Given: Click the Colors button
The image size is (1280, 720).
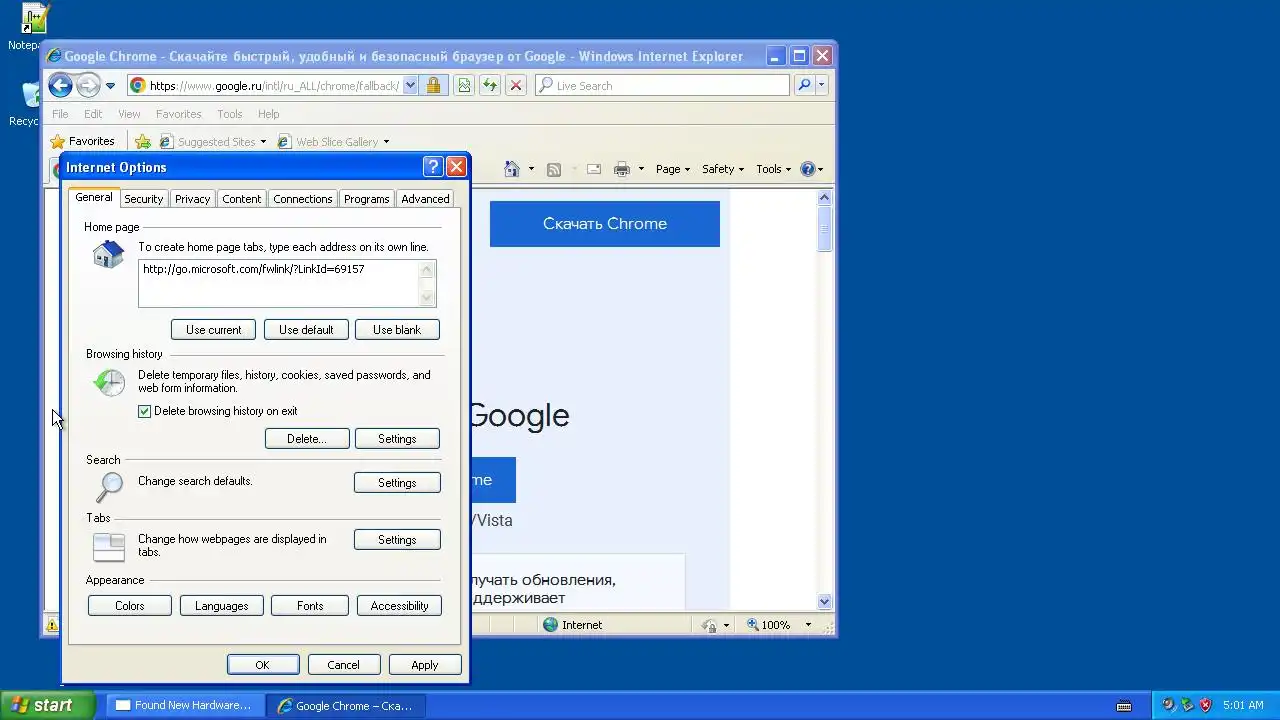Looking at the screenshot, I should [x=130, y=606].
